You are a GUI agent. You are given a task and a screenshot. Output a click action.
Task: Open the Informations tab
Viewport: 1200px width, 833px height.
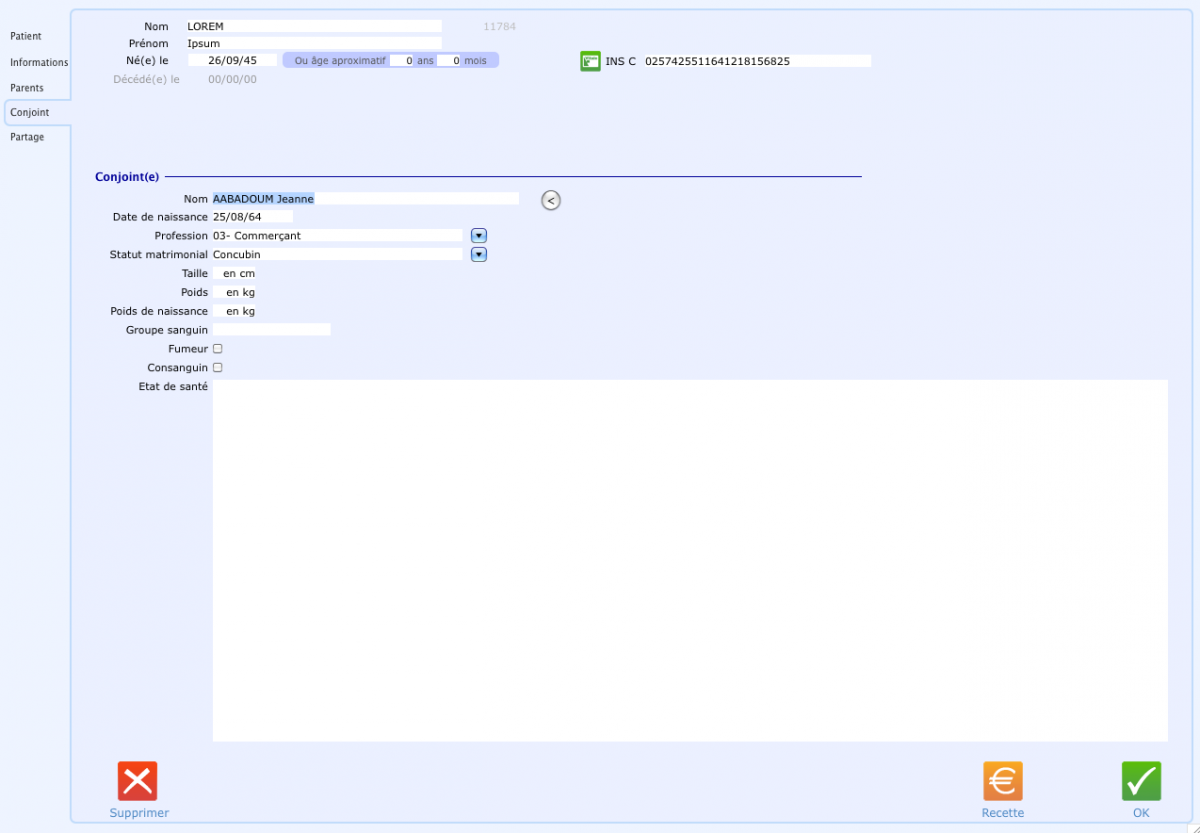tap(39, 62)
